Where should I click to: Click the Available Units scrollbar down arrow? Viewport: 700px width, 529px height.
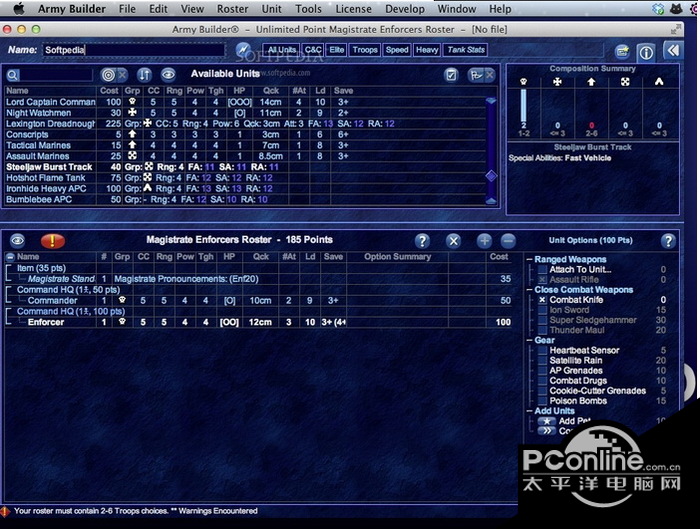coord(491,201)
